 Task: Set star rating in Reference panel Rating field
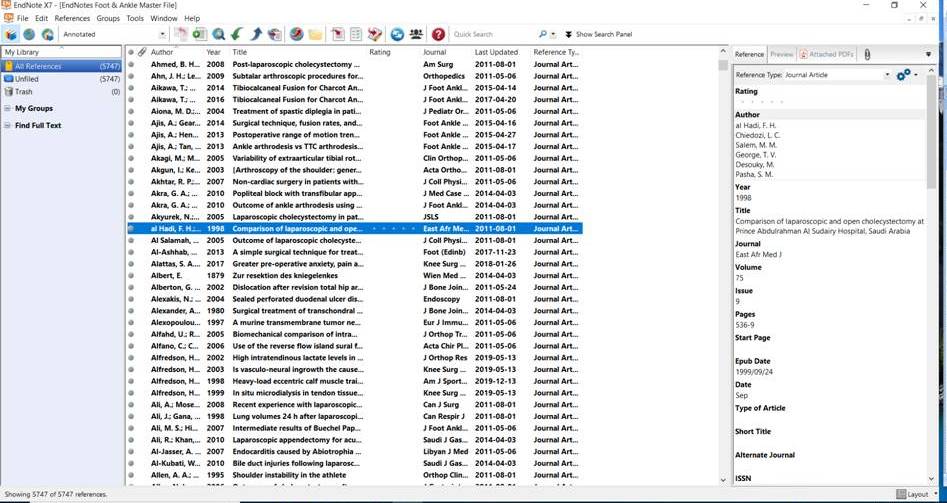(760, 102)
